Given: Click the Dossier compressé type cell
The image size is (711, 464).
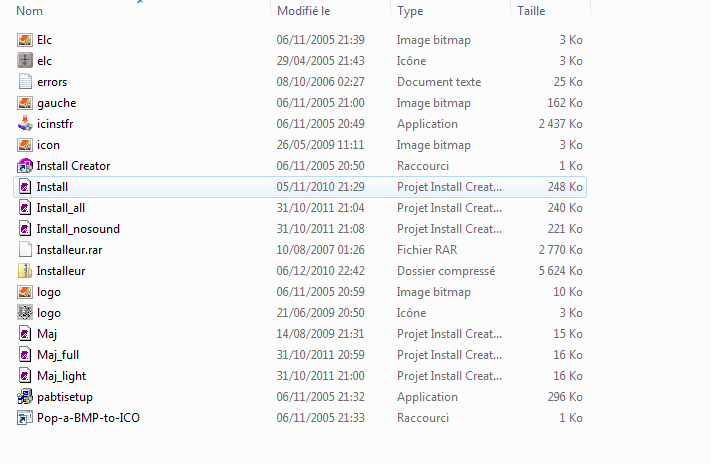Looking at the screenshot, I should pos(446,271).
